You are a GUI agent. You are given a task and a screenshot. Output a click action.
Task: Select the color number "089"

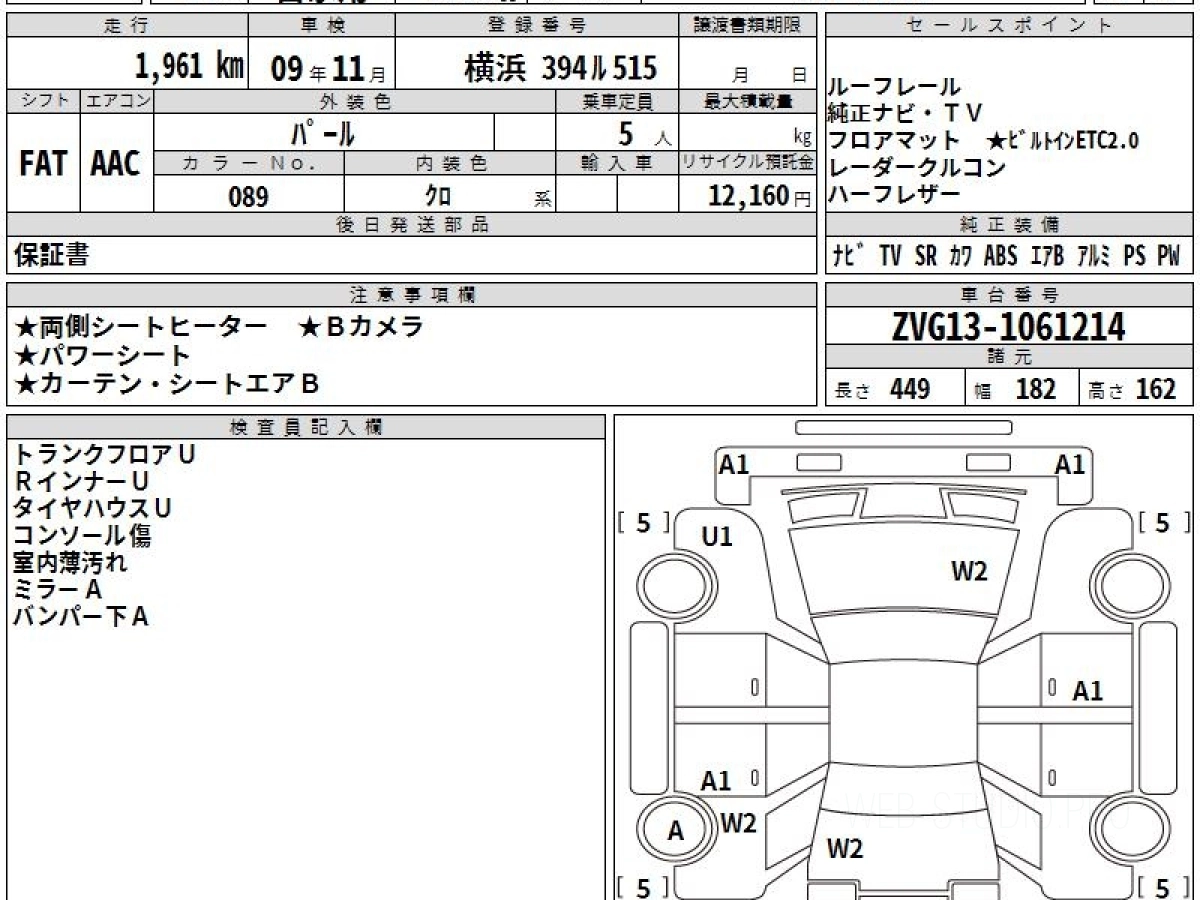click(248, 197)
